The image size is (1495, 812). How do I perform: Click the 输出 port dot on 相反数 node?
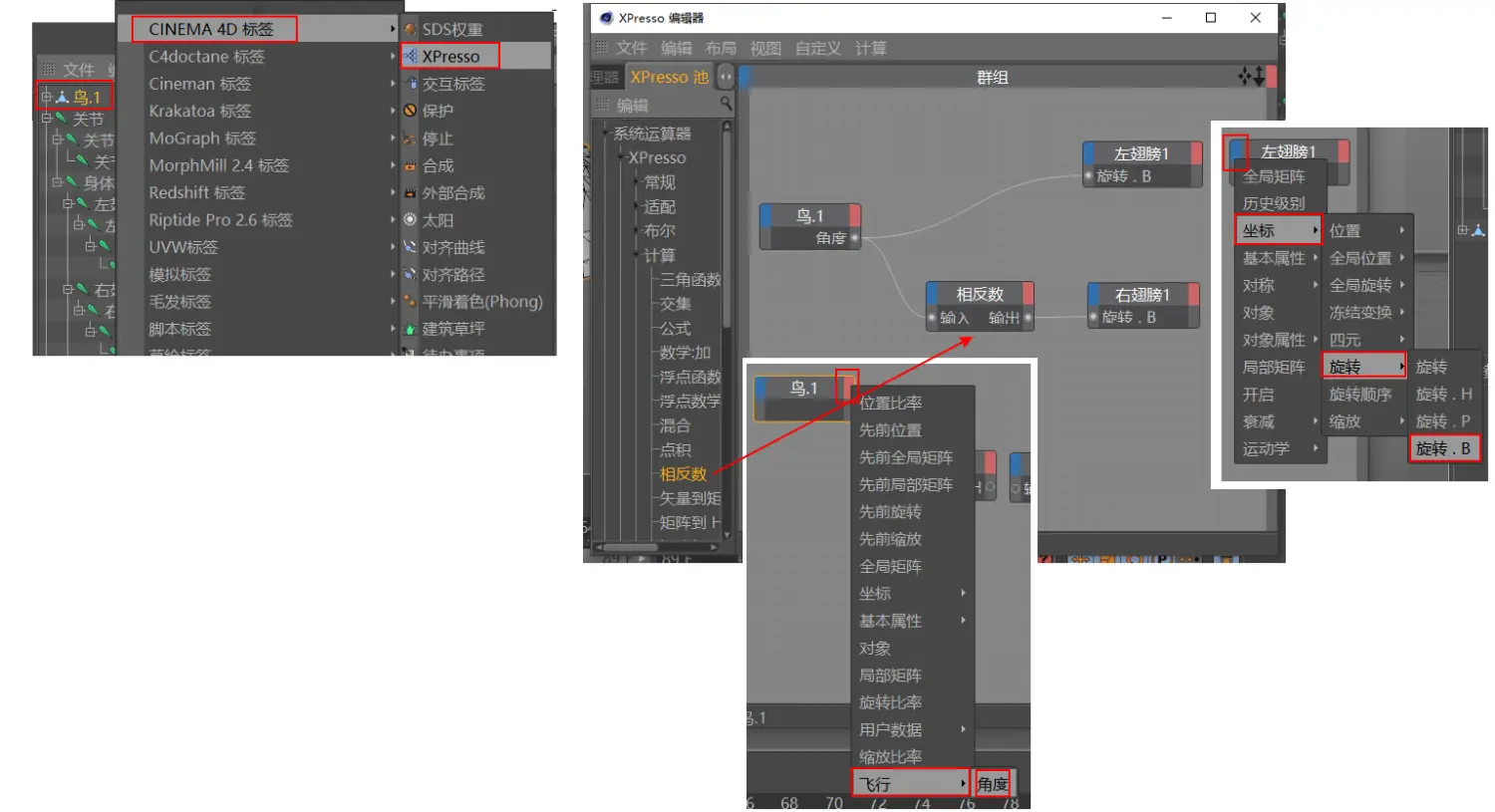(1028, 318)
